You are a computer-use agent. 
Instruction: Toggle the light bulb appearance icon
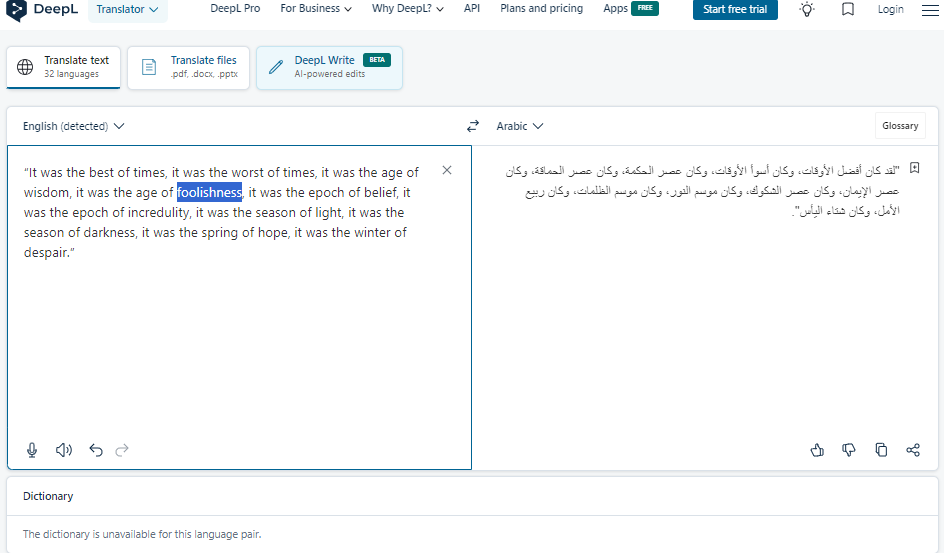tap(807, 9)
